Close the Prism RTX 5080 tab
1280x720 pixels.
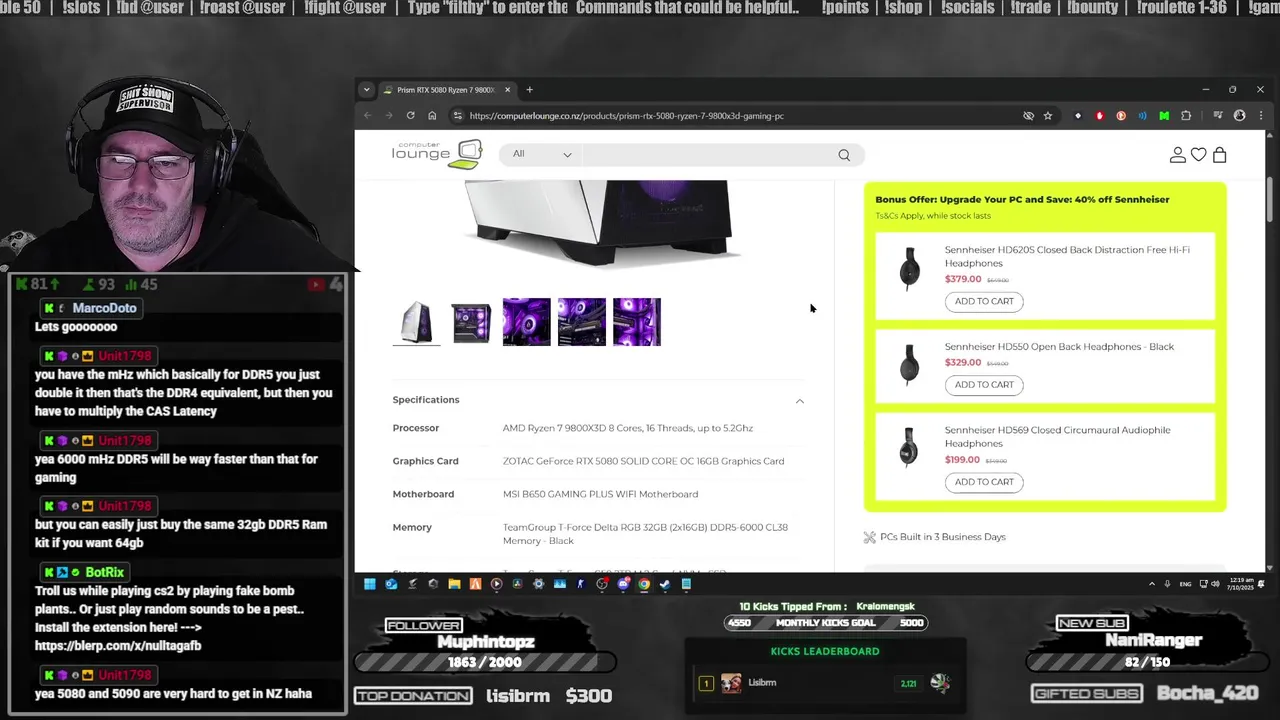(x=507, y=90)
